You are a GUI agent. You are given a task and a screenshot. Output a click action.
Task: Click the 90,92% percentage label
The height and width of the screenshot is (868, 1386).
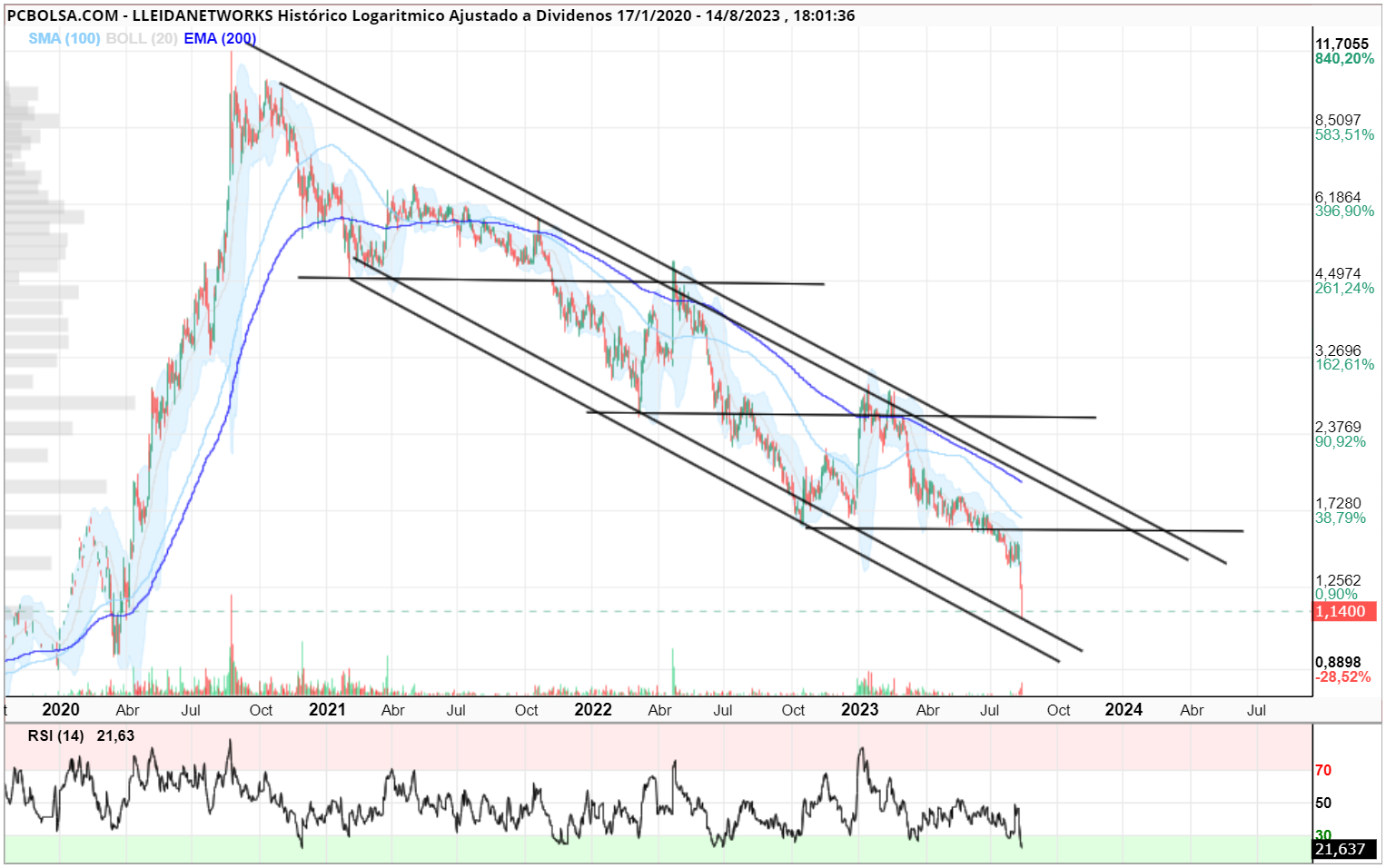(1341, 441)
